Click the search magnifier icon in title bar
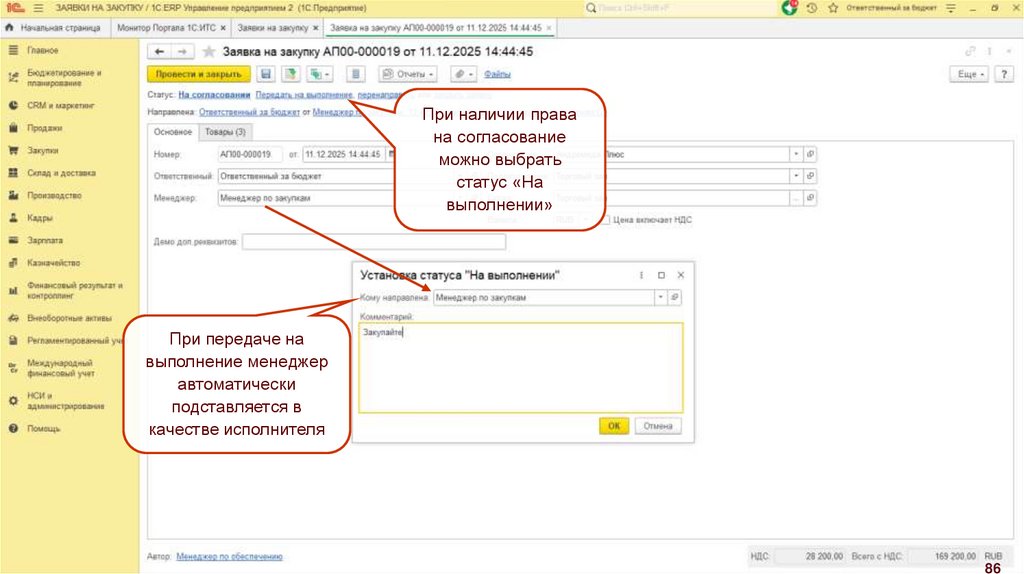Screen dimensions: 1024x574 [x=591, y=8]
